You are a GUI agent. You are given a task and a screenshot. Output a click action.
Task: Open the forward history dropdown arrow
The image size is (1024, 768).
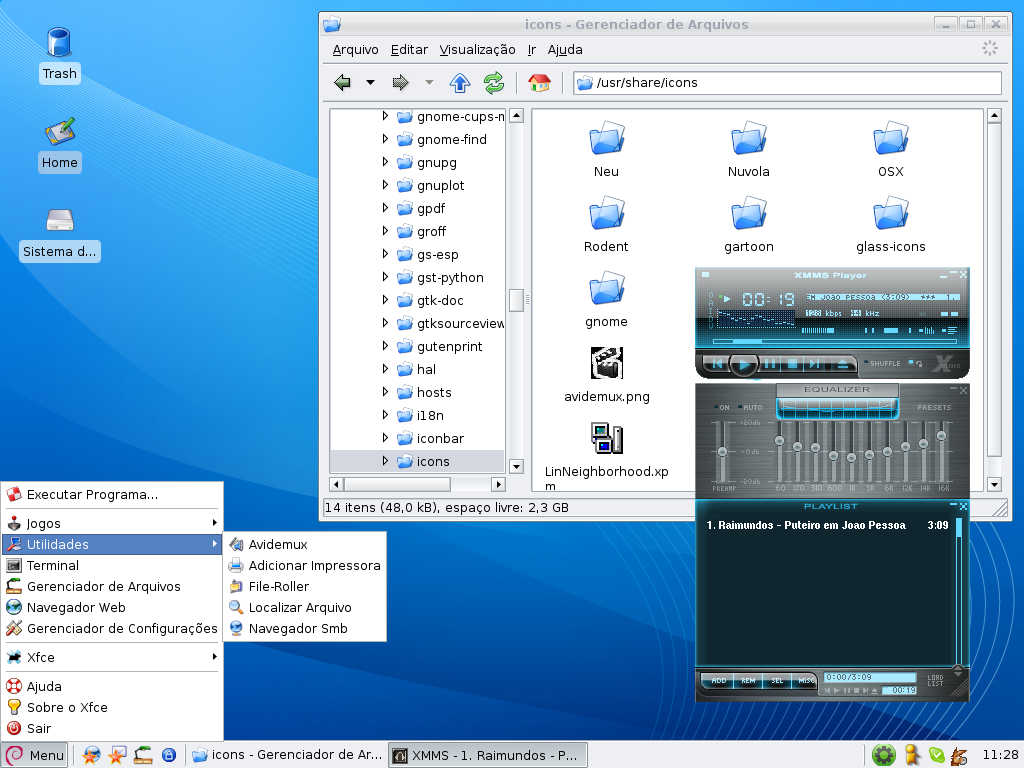(x=429, y=82)
